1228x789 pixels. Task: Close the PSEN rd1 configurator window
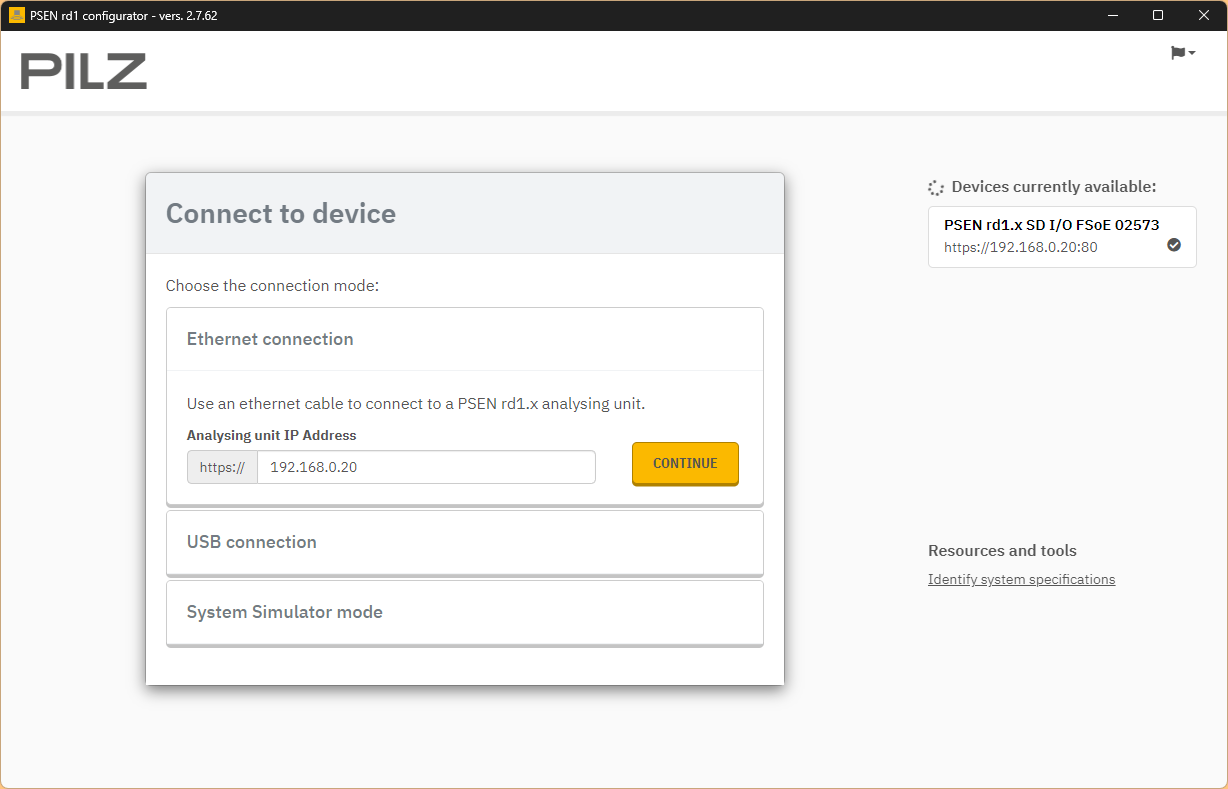1204,15
